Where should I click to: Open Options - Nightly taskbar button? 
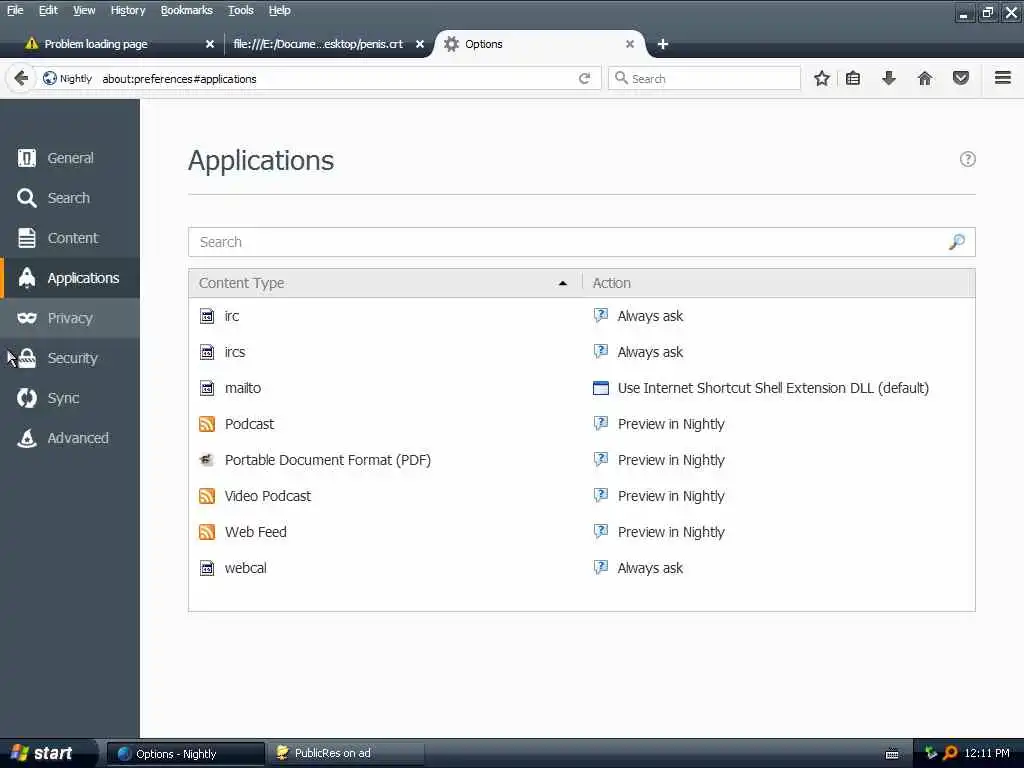click(x=185, y=754)
